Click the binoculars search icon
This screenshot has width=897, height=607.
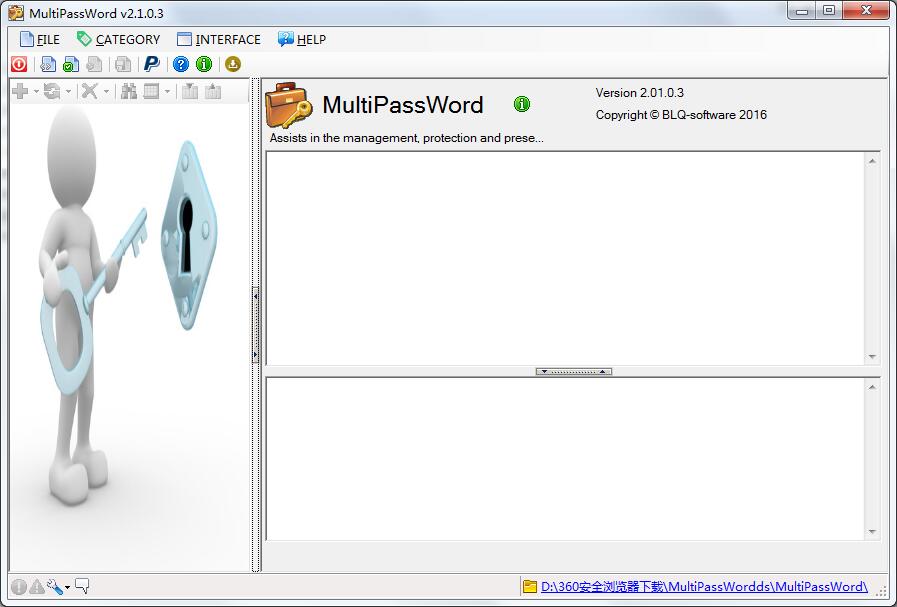point(128,91)
